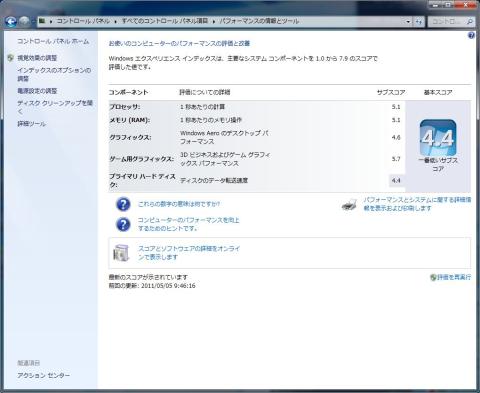Click shield icon beside 視覚効果の調整
Image resolution: width=480 pixels, height=393 pixels.
[11, 58]
